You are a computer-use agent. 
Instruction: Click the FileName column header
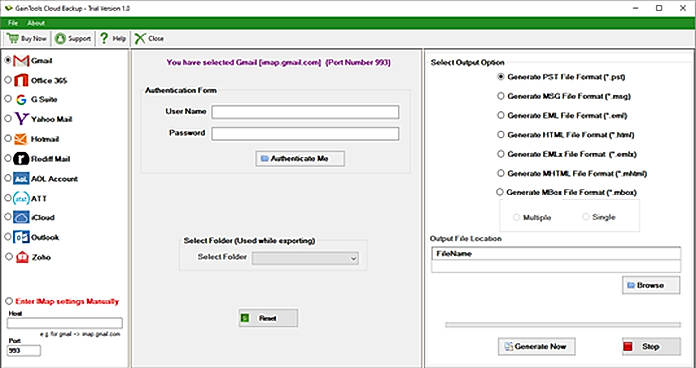click(x=556, y=254)
